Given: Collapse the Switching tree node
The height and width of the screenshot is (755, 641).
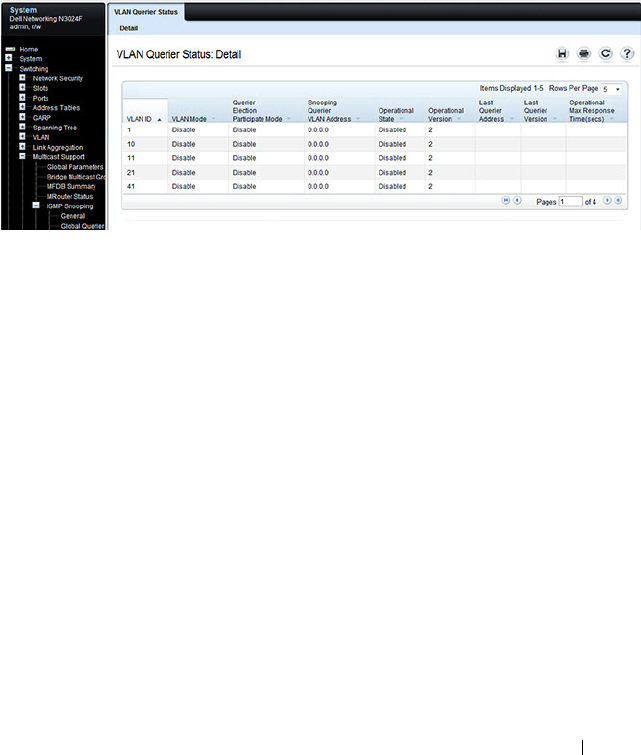Looking at the screenshot, I should 9,68.
